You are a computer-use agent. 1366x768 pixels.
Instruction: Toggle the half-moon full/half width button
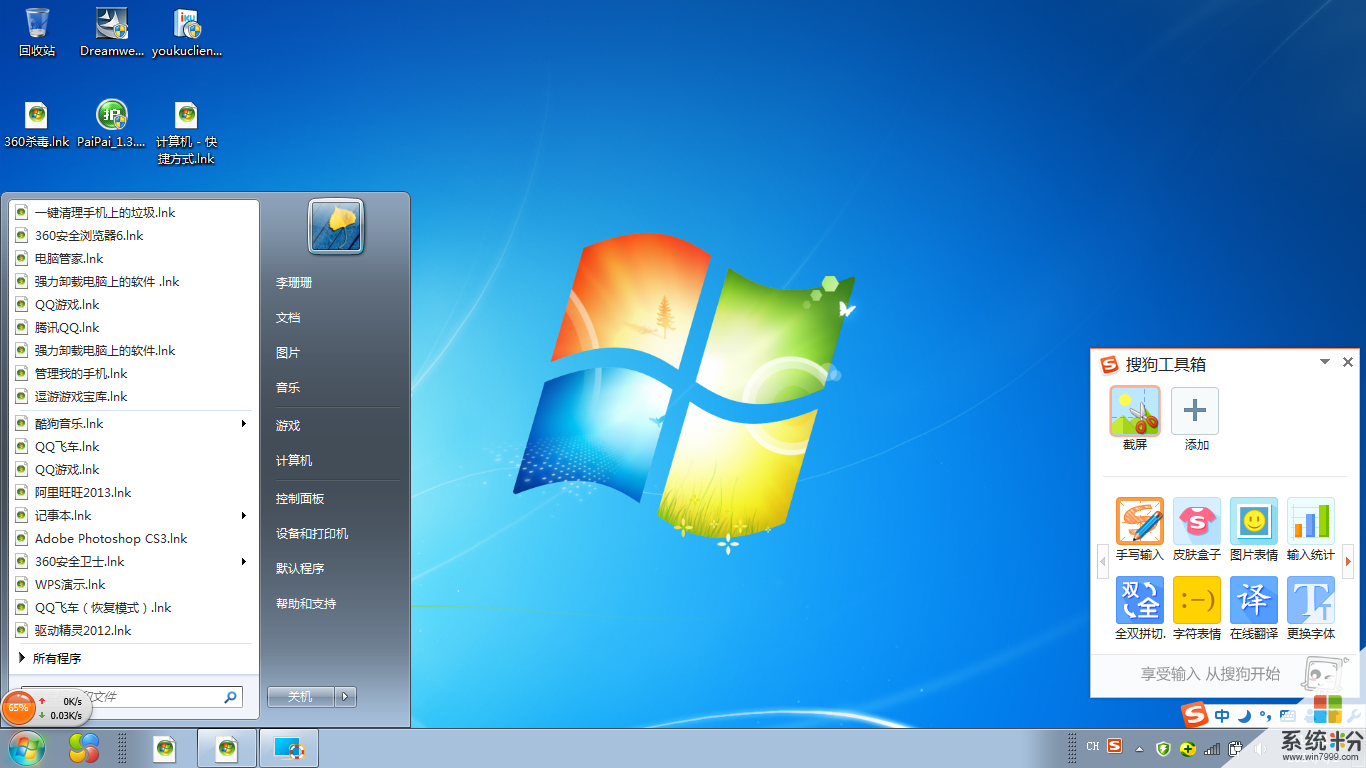1245,716
